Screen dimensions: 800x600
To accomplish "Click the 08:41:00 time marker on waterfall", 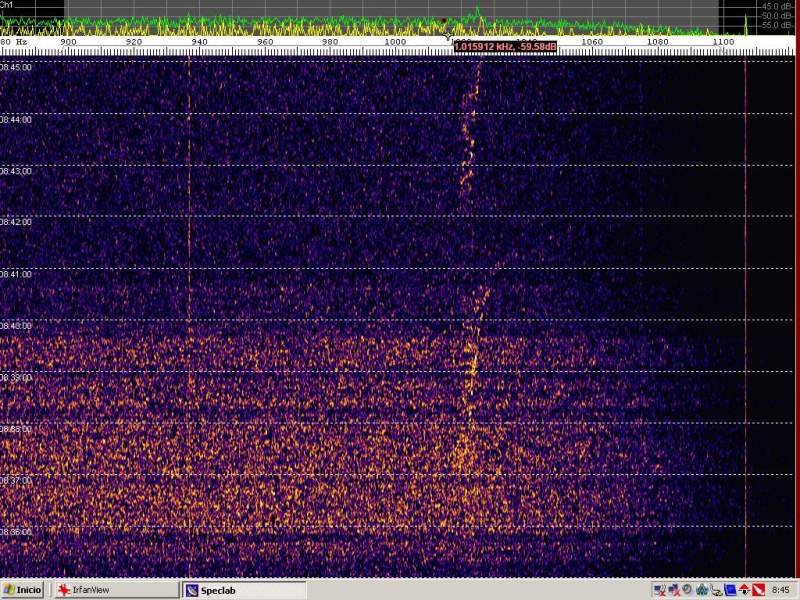I will click(x=16, y=274).
